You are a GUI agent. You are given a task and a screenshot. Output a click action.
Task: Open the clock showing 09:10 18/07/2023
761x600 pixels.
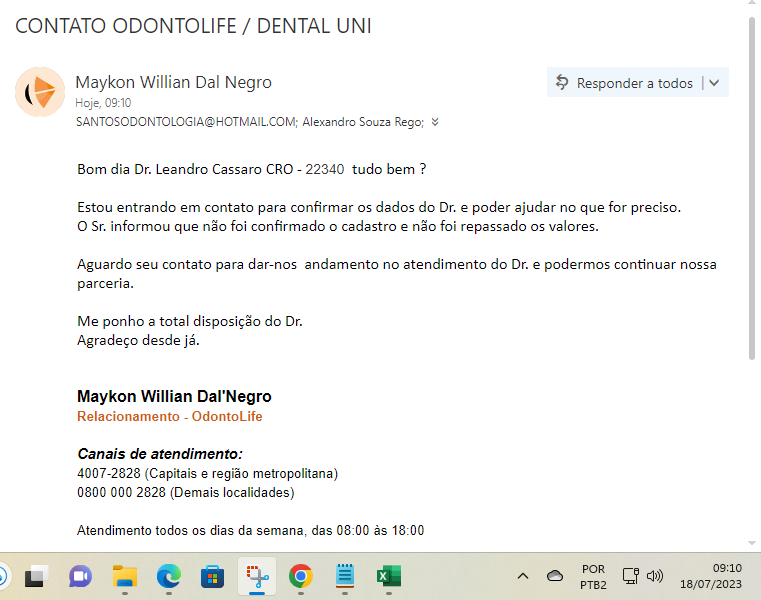(x=711, y=576)
